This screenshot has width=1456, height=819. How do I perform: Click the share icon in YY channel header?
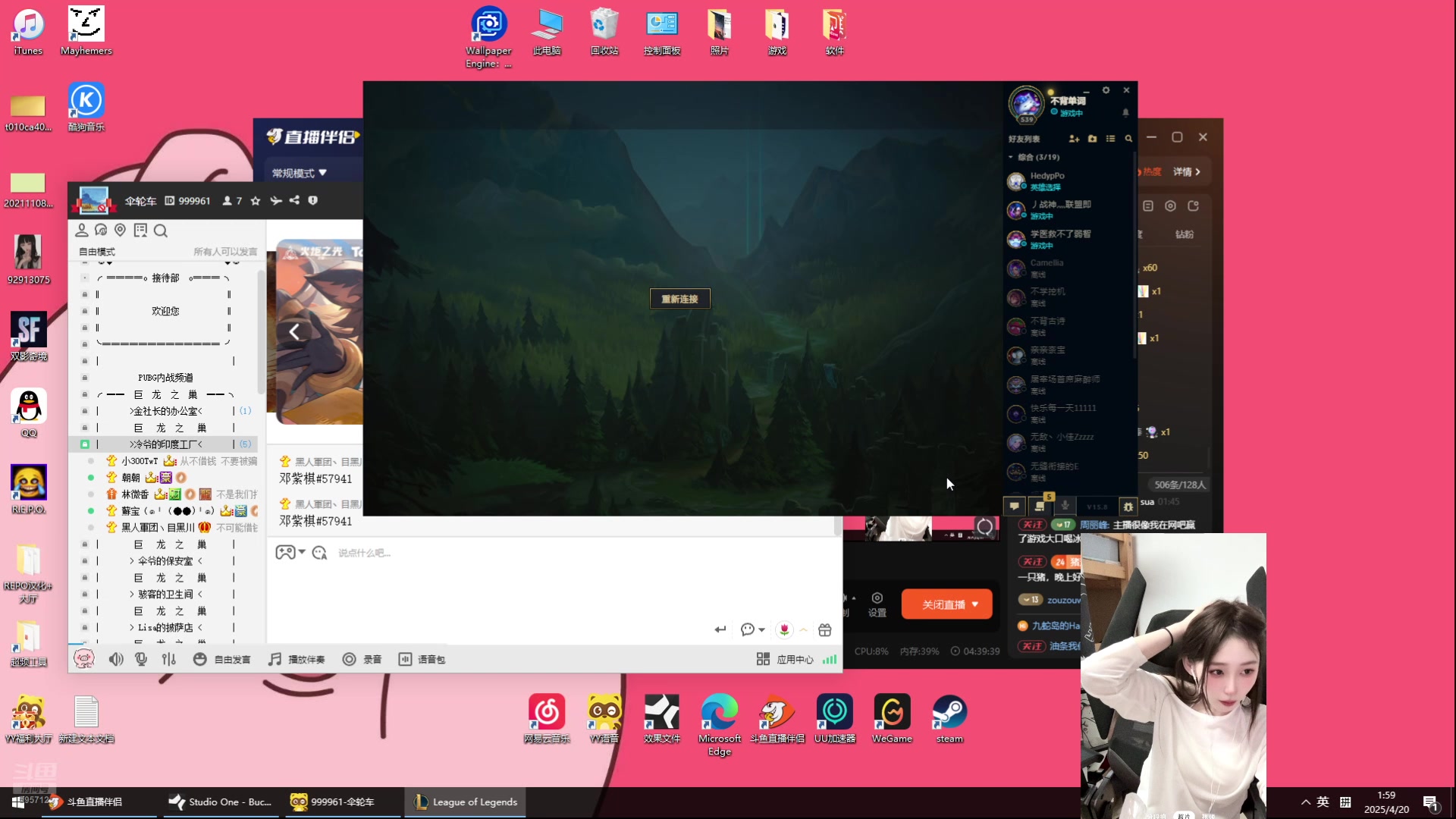click(x=294, y=200)
